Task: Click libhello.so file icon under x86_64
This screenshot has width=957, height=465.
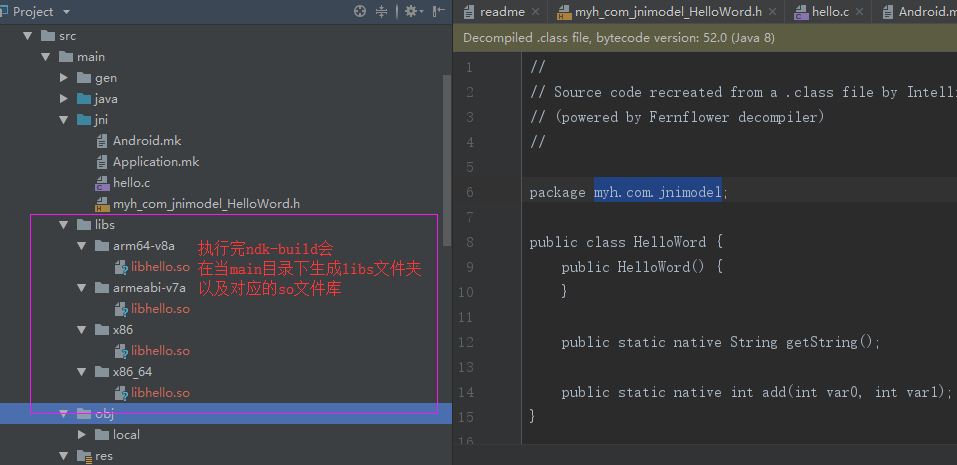Action: 121,393
